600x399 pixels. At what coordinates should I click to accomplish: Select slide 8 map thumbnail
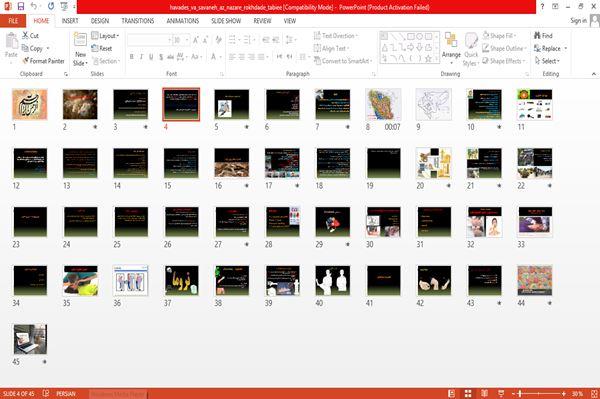383,104
